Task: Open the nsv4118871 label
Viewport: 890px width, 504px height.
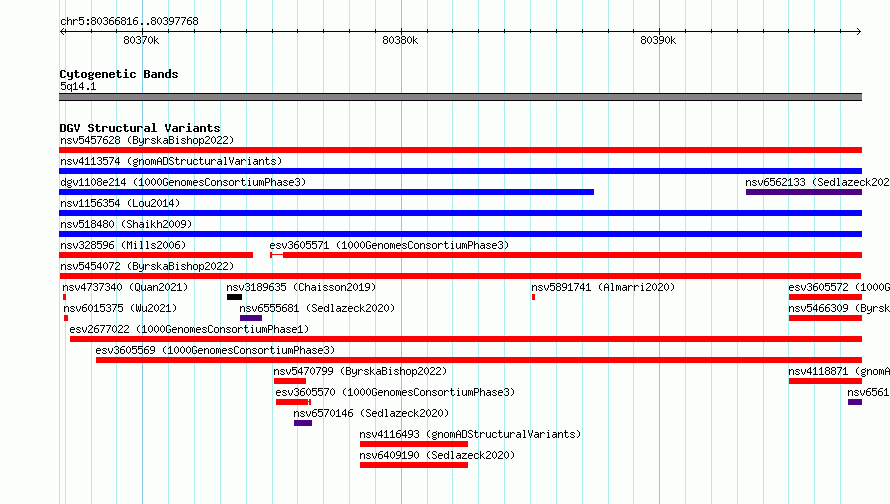Action: [839, 371]
